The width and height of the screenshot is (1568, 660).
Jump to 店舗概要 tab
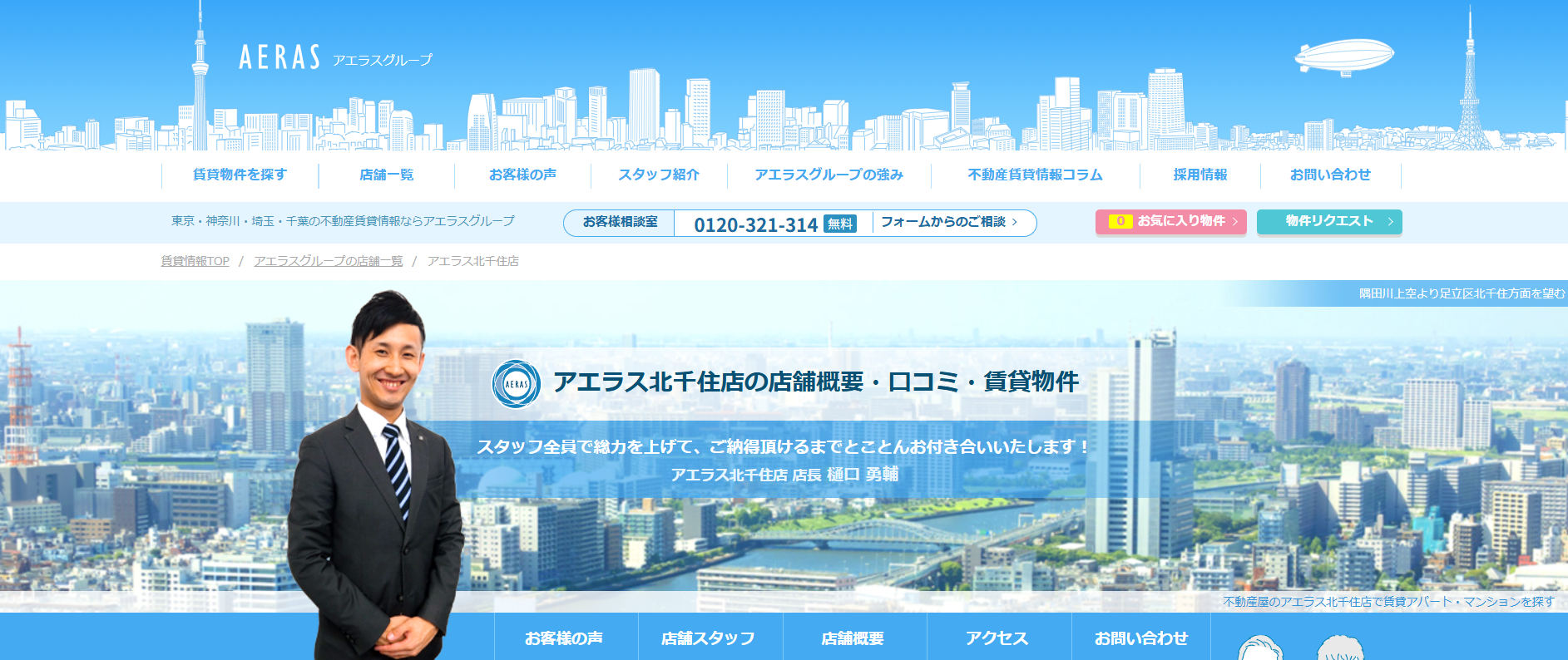click(854, 638)
